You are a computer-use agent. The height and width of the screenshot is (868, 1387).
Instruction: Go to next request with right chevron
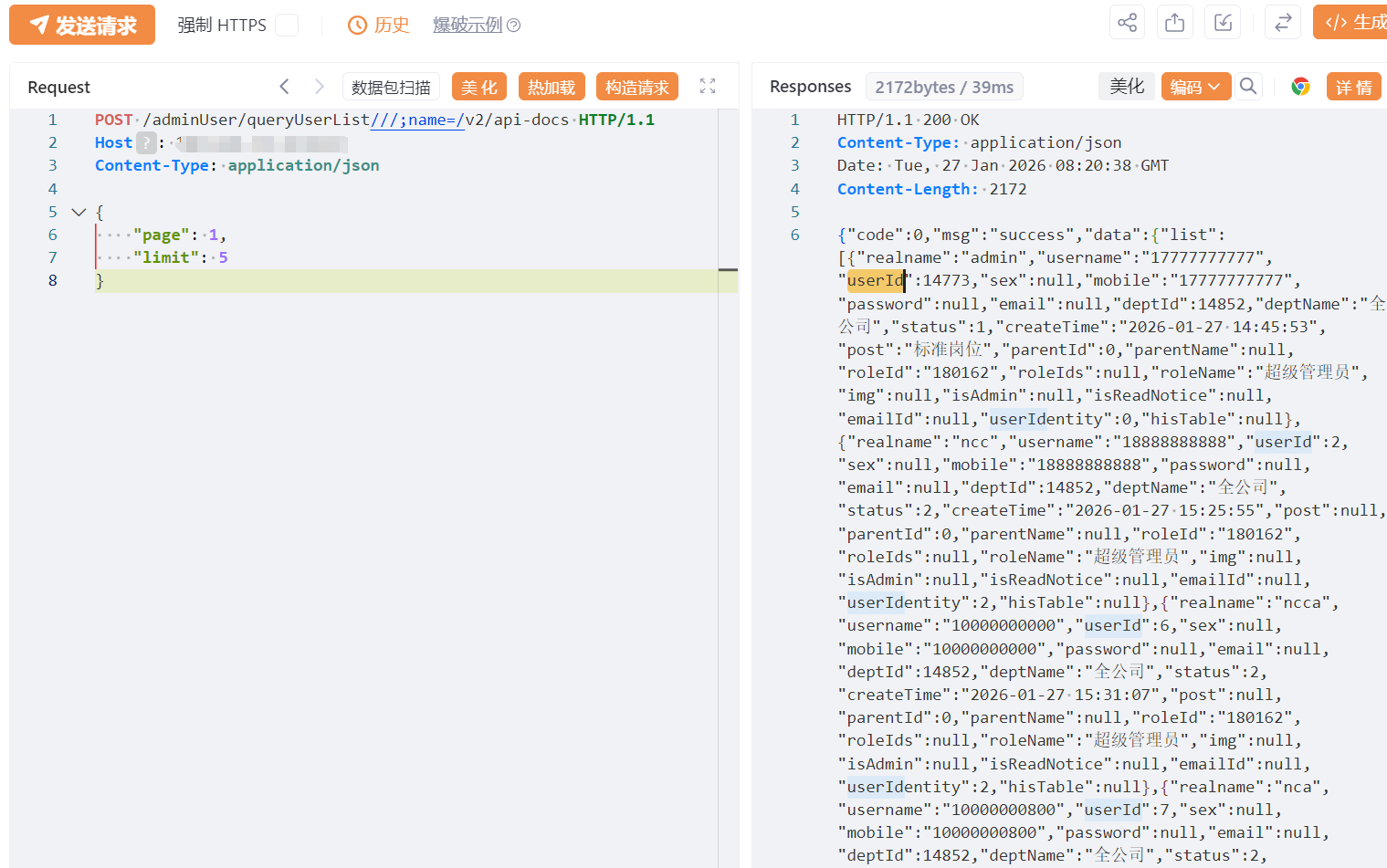tap(319, 87)
